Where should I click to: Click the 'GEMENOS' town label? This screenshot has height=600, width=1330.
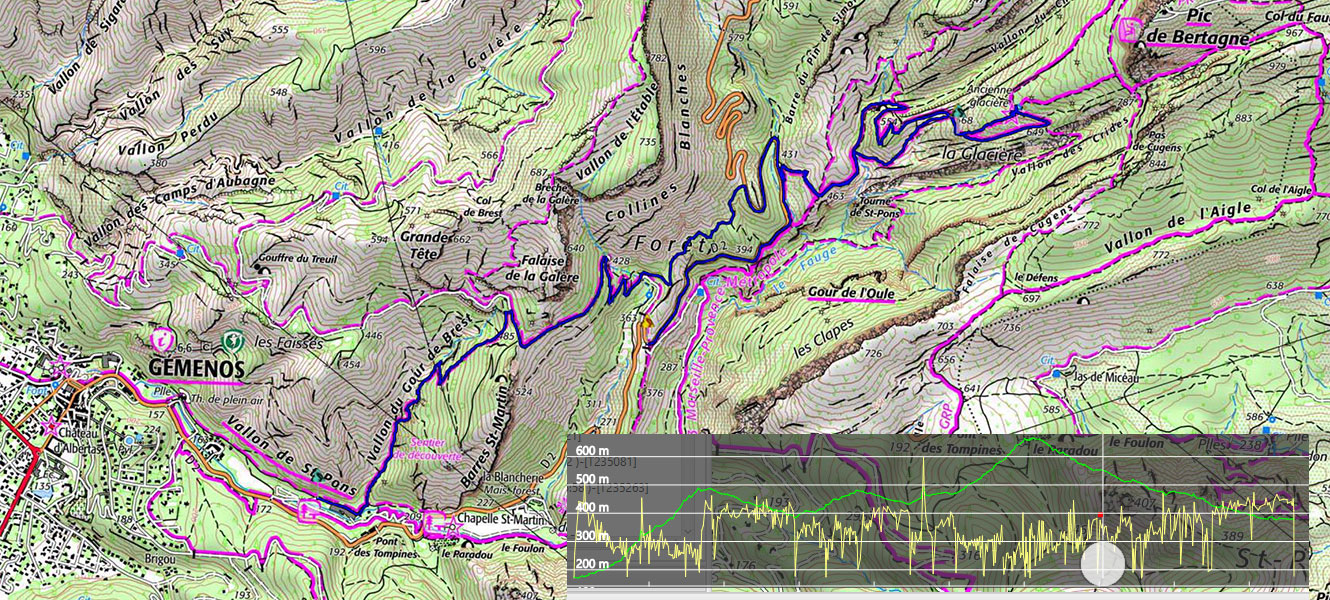coord(196,369)
